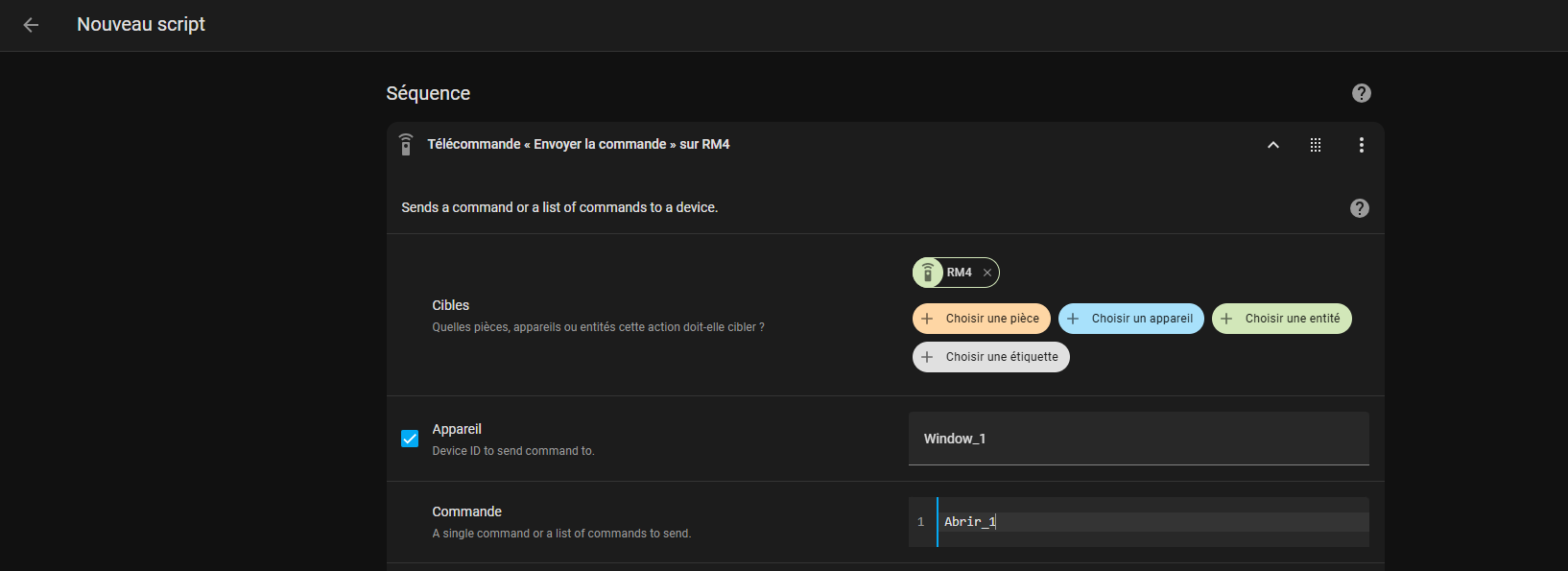Open the action's three-dot overflow menu
The width and height of the screenshot is (1568, 571).
(x=1361, y=145)
